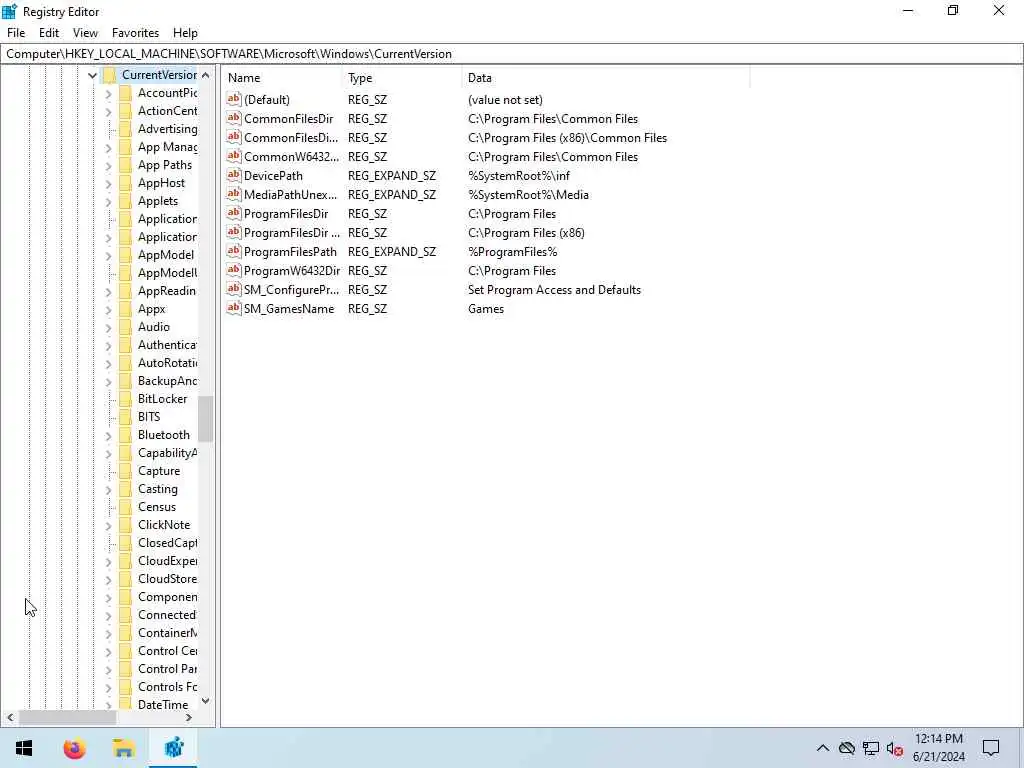
Task: Click the muted volume tray icon
Action: (894, 748)
